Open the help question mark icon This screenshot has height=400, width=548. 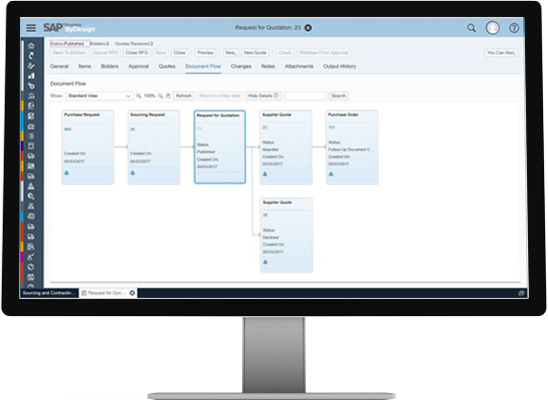pyautogui.click(x=514, y=28)
